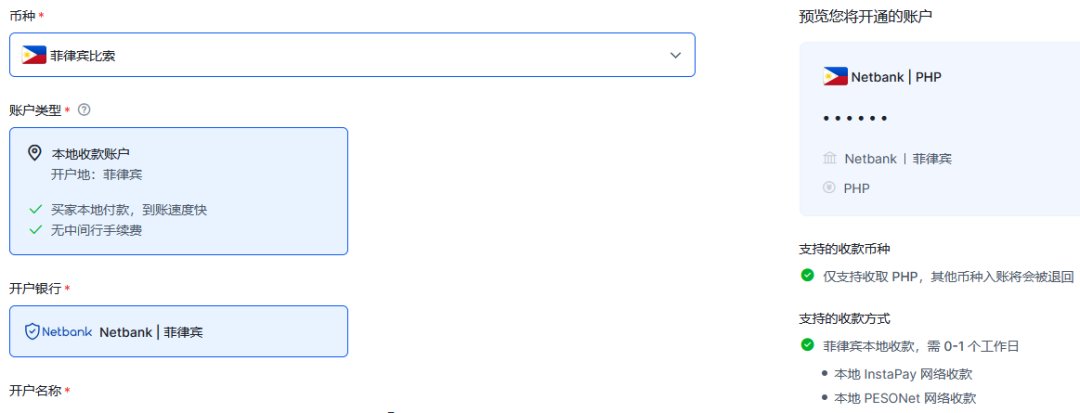Click the help icon beside 账户类型
Screen dimensions: 1080x413
click(84, 109)
